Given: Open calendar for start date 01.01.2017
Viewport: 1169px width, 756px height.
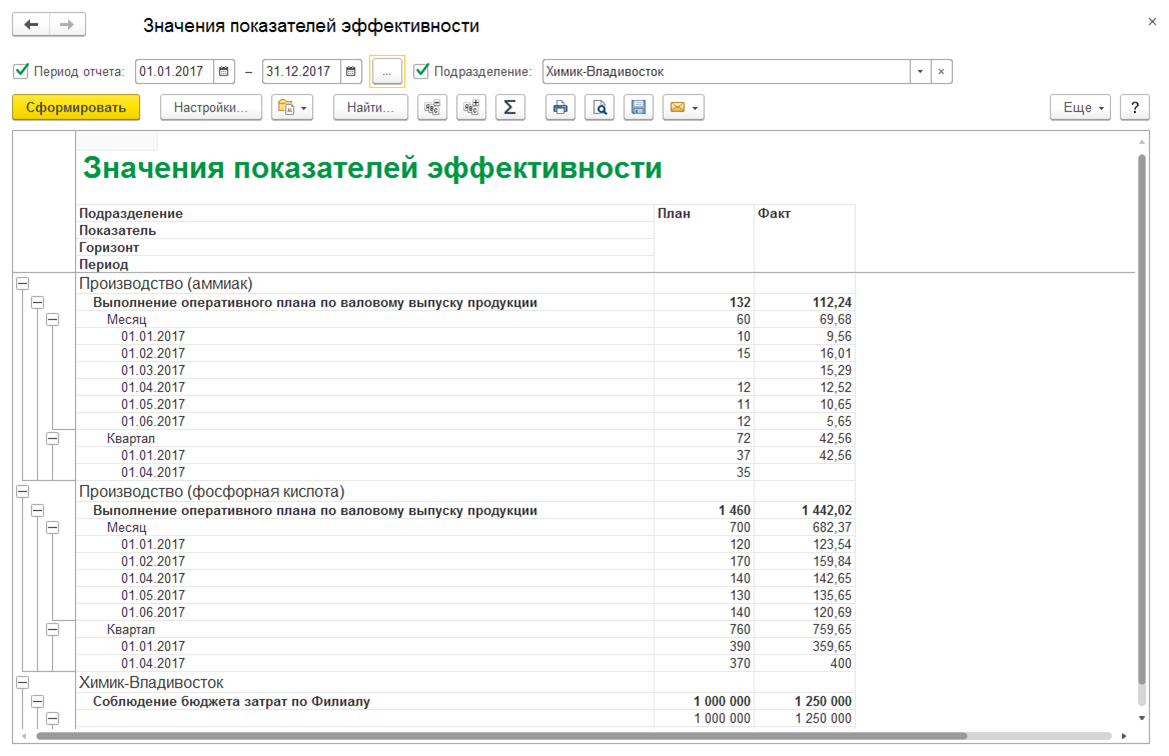Looking at the screenshot, I should 223,72.
